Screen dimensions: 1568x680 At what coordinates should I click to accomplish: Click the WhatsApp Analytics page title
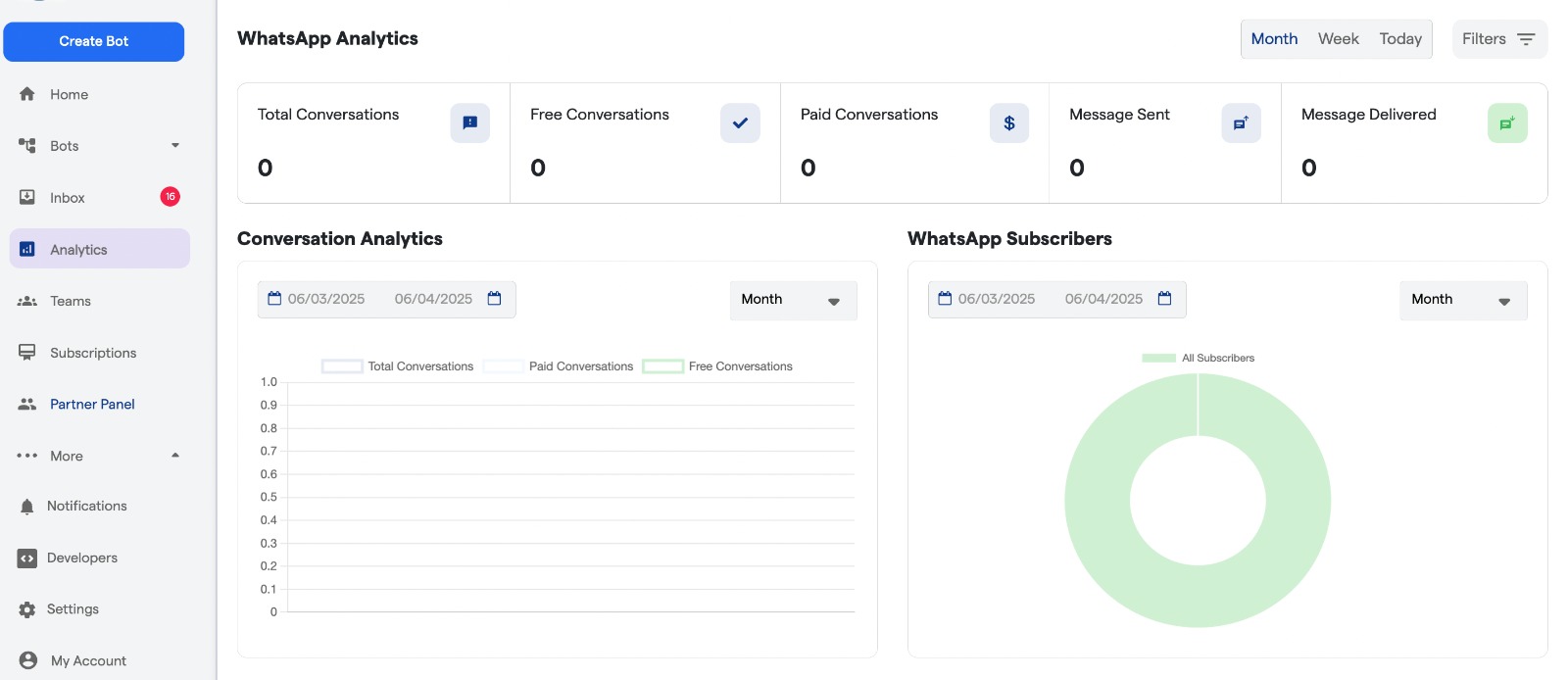tap(327, 38)
